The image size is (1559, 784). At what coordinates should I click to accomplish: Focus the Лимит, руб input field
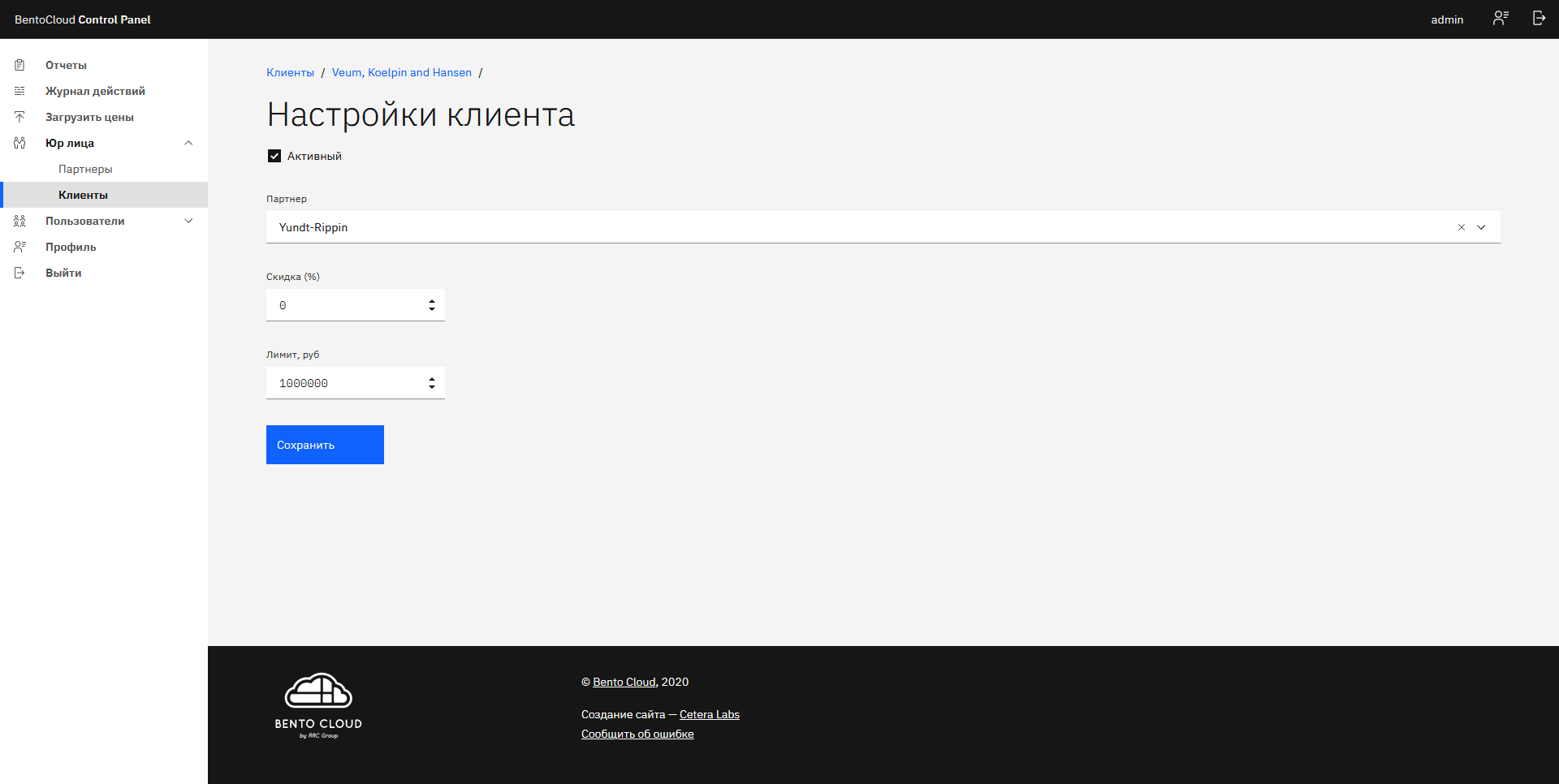[x=345, y=383]
